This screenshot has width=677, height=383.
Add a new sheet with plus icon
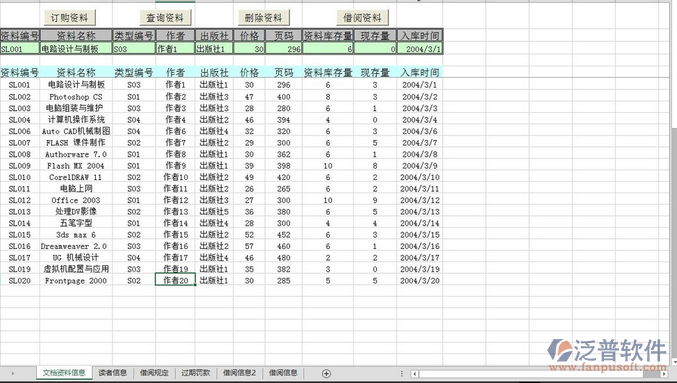pyautogui.click(x=326, y=373)
